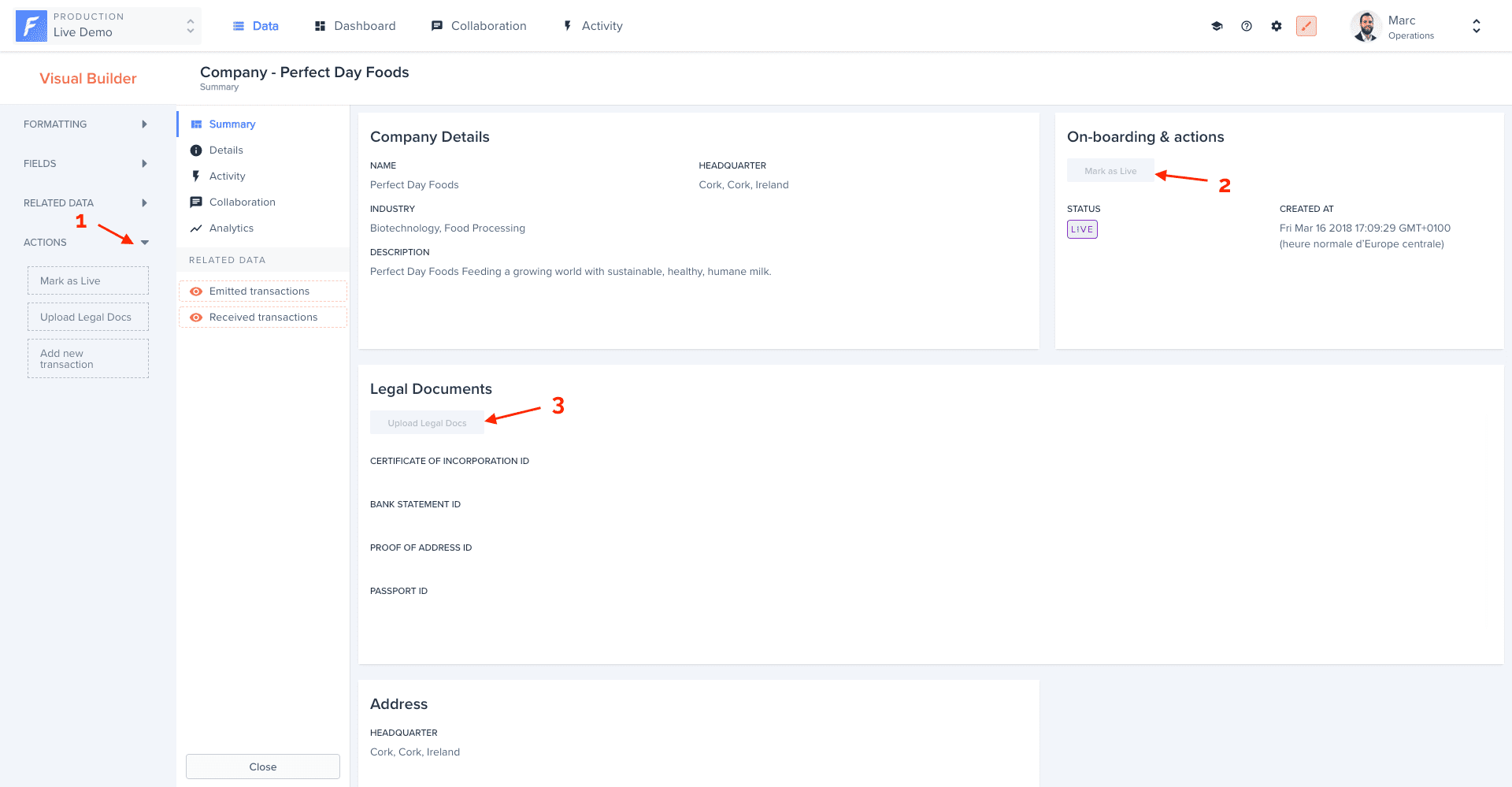Image resolution: width=1512 pixels, height=787 pixels.
Task: Select the Add new transaction action block
Action: click(x=88, y=358)
